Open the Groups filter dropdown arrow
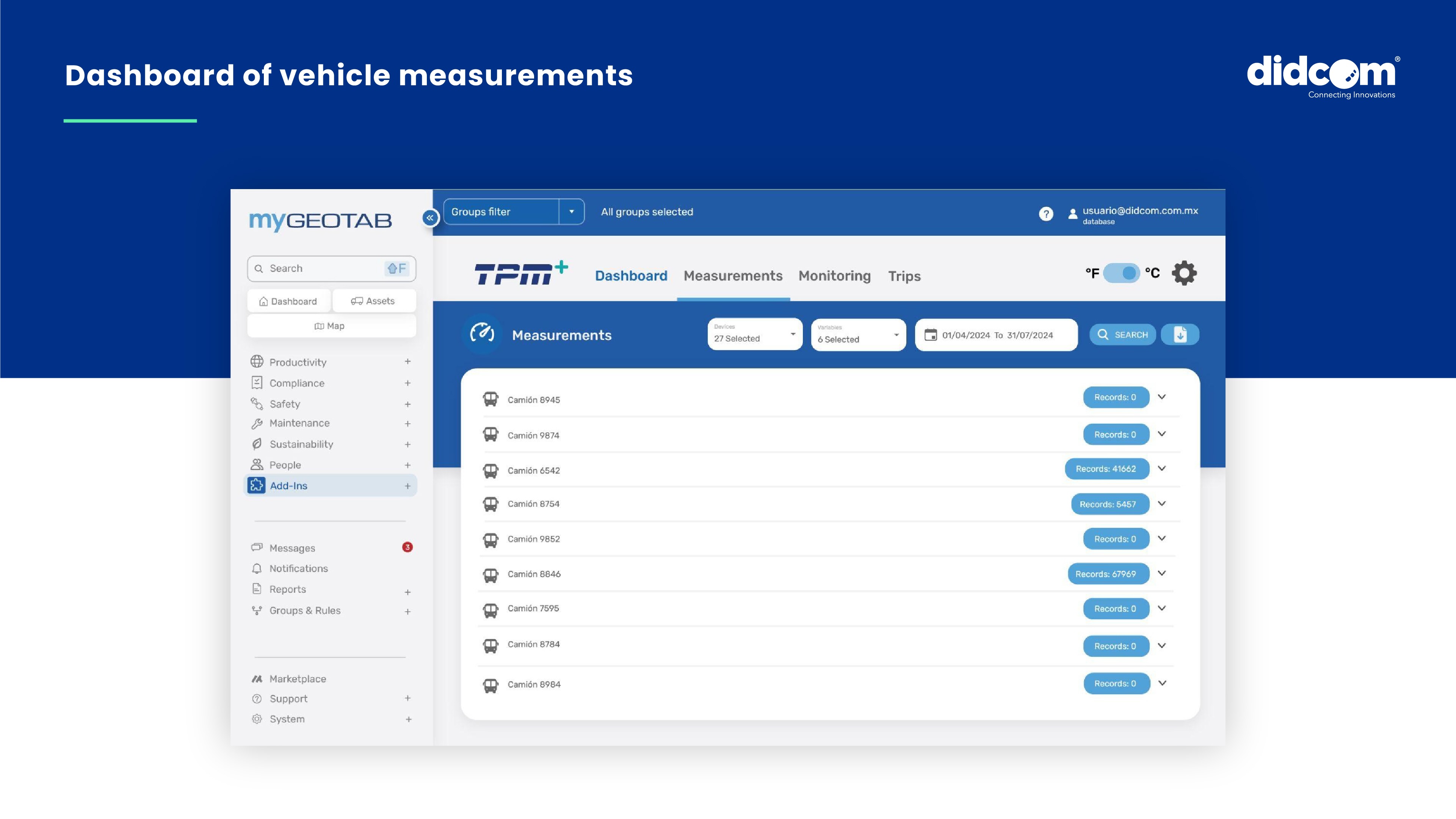The width and height of the screenshot is (1456, 819). 571,212
